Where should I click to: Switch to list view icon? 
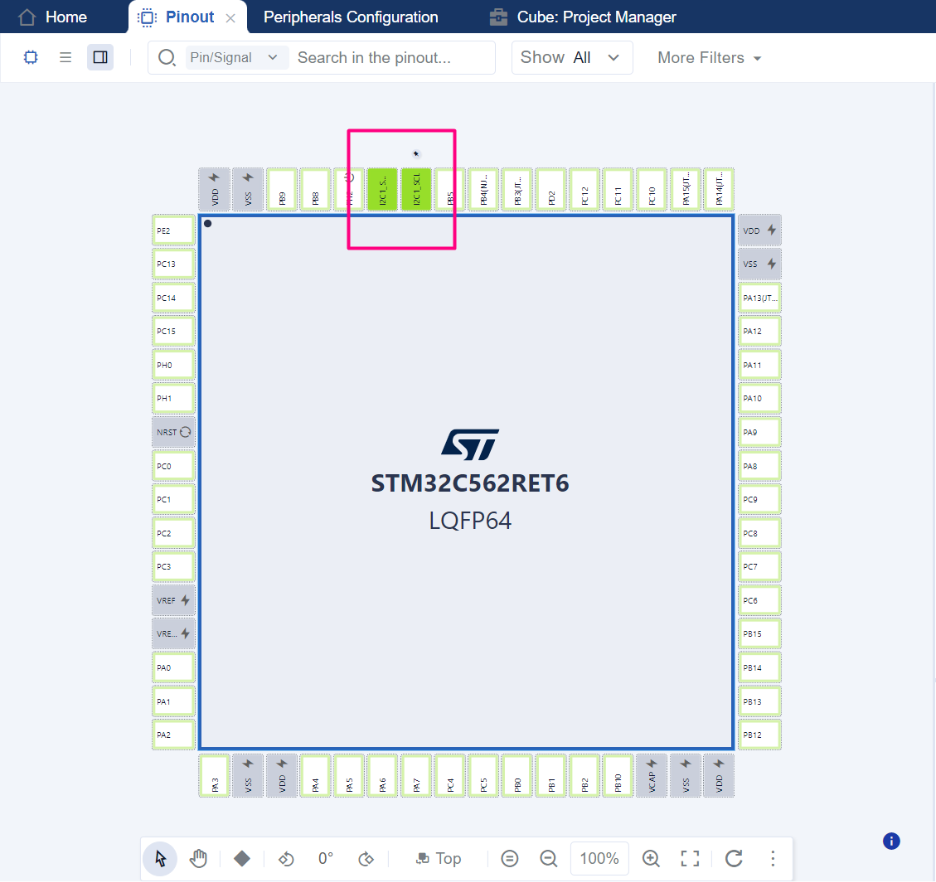coord(66,57)
